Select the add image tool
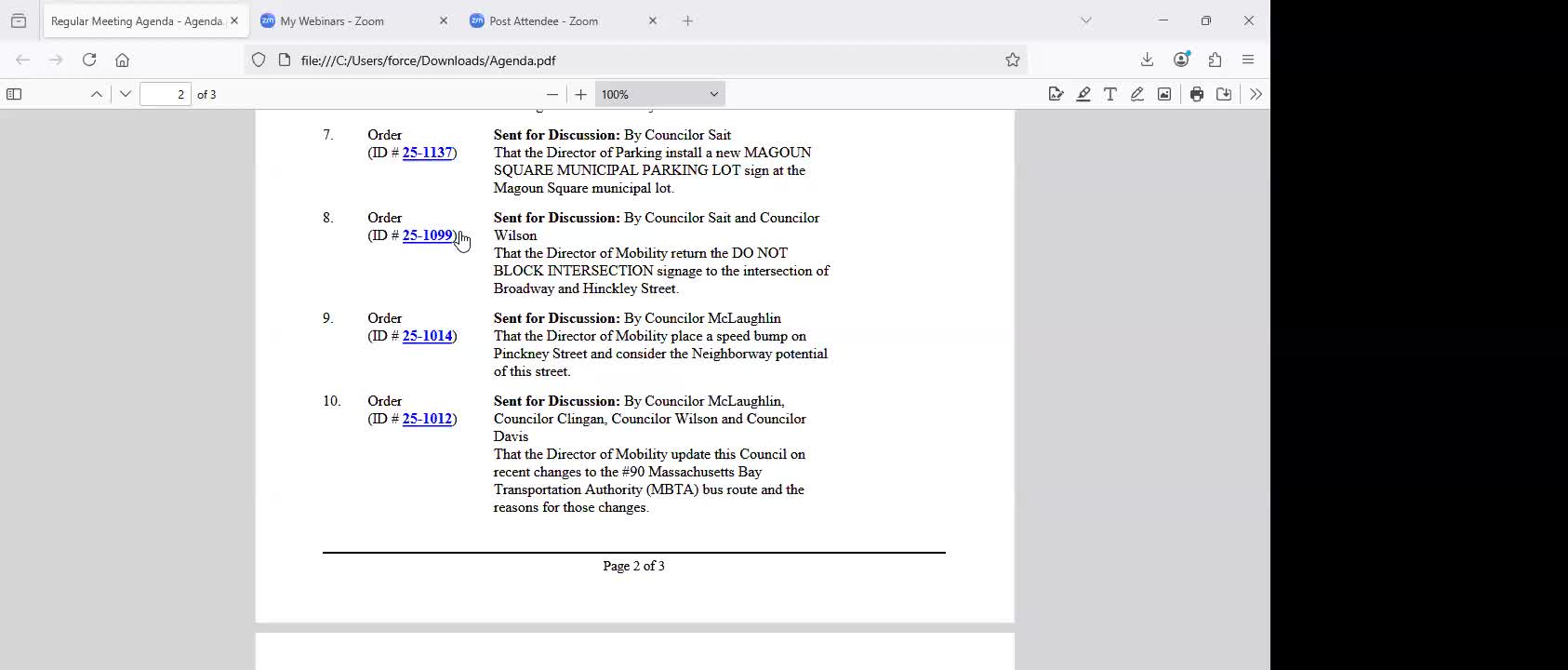The image size is (1568, 670). point(1164,94)
